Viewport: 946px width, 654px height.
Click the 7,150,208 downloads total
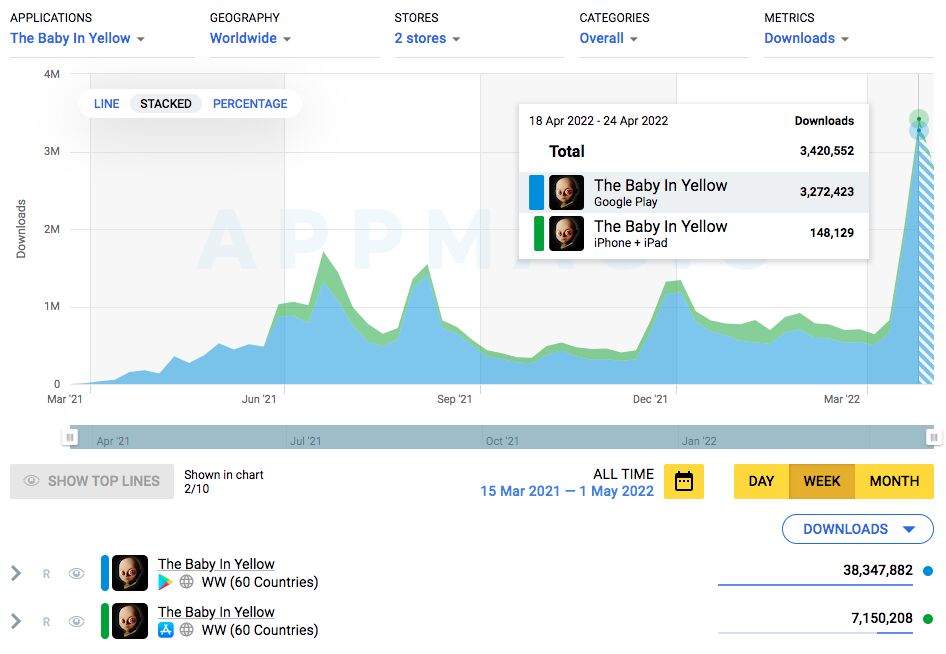[x=882, y=618]
